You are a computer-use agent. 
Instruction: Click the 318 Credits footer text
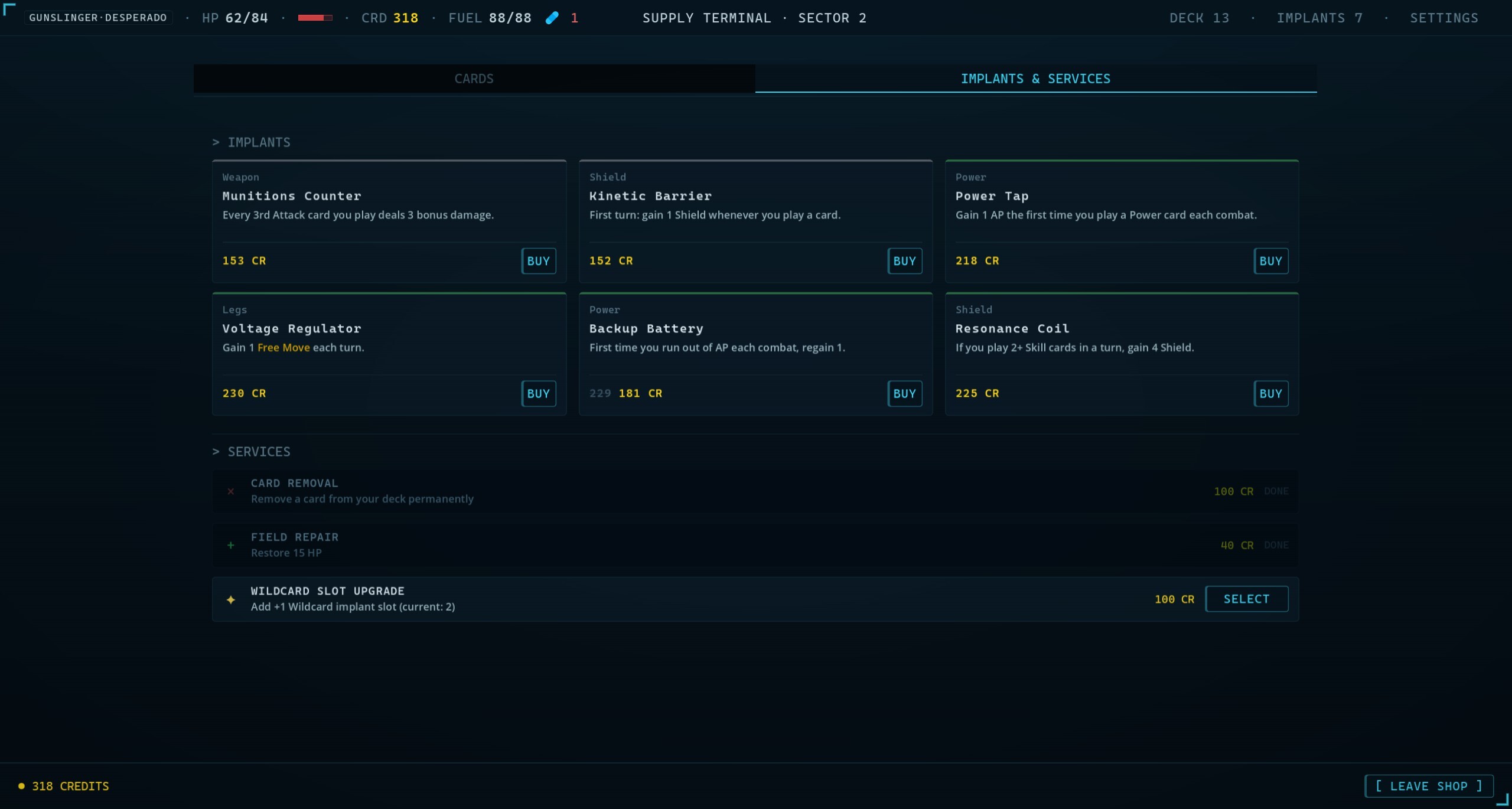(x=70, y=786)
